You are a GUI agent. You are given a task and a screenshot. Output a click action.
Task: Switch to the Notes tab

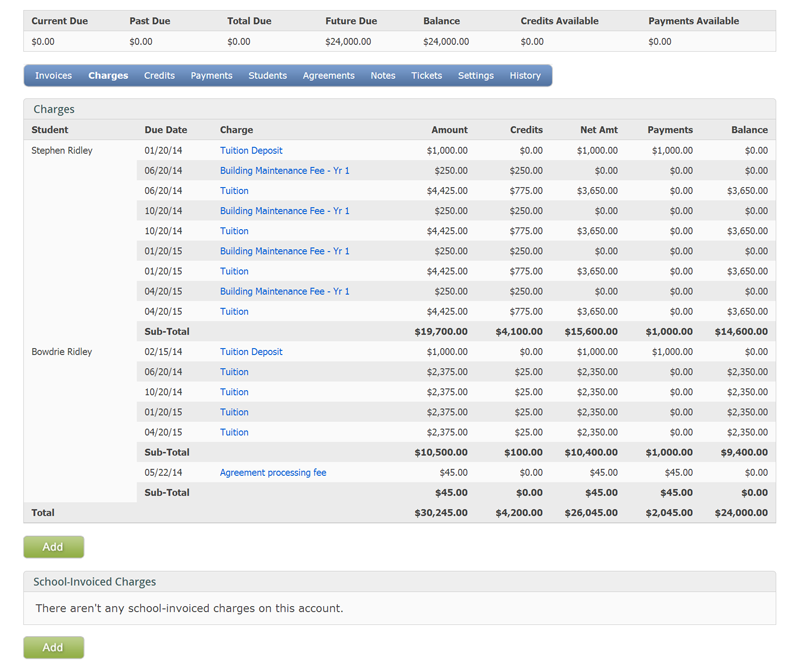click(x=382, y=75)
